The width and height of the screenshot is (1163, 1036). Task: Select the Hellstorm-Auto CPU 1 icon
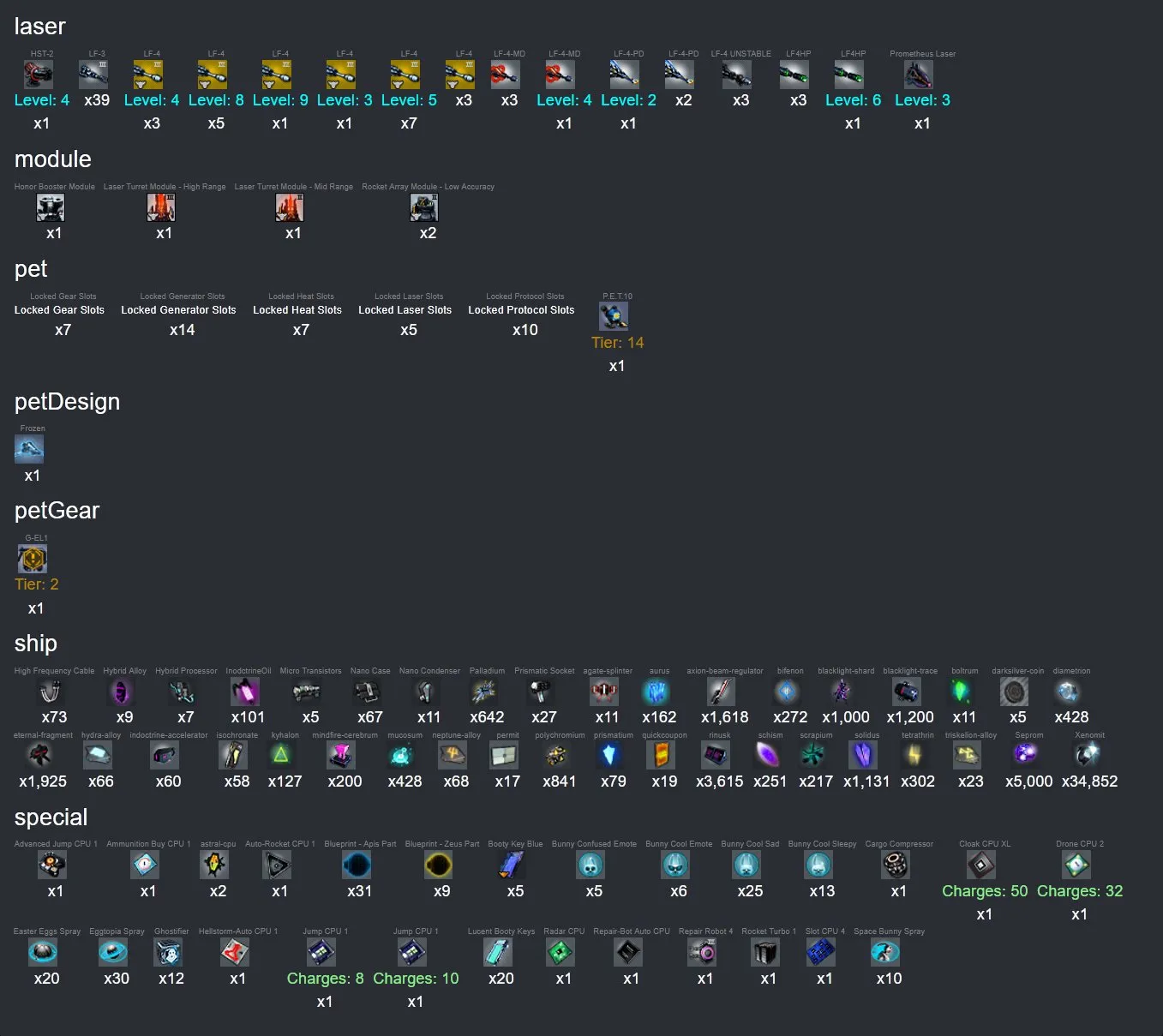(x=235, y=952)
